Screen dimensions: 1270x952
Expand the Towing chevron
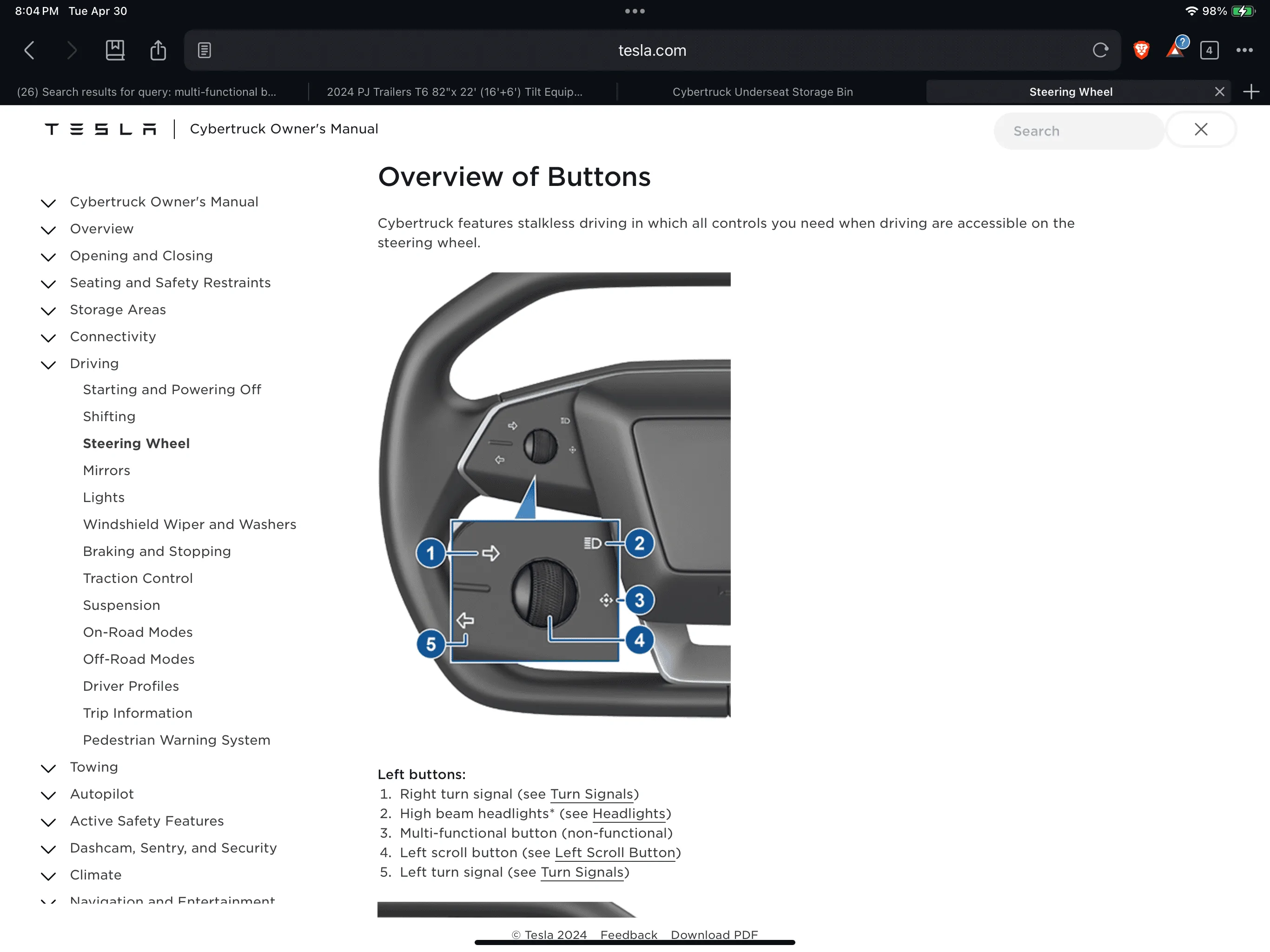point(48,768)
